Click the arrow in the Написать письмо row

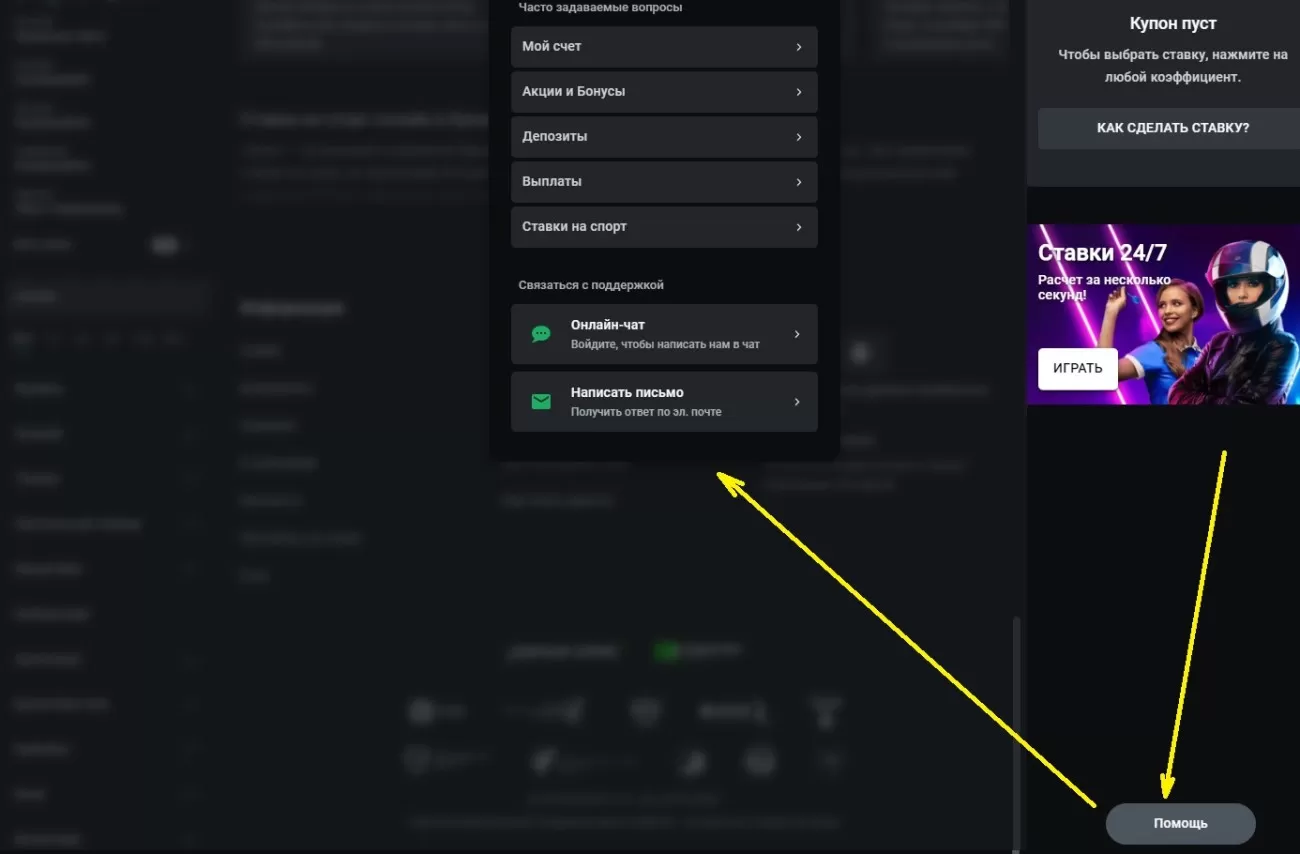click(797, 402)
